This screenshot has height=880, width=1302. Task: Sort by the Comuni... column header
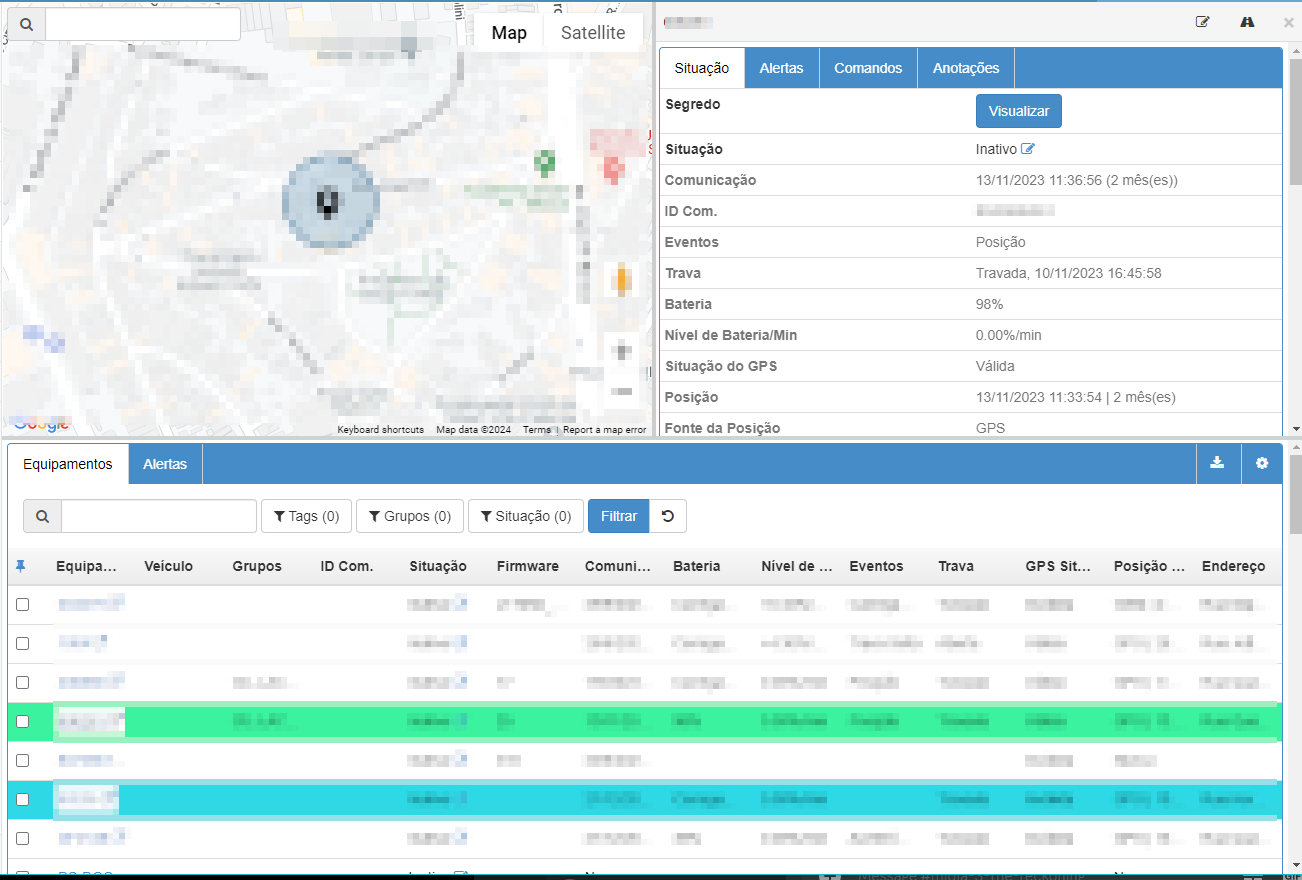pyautogui.click(x=617, y=566)
